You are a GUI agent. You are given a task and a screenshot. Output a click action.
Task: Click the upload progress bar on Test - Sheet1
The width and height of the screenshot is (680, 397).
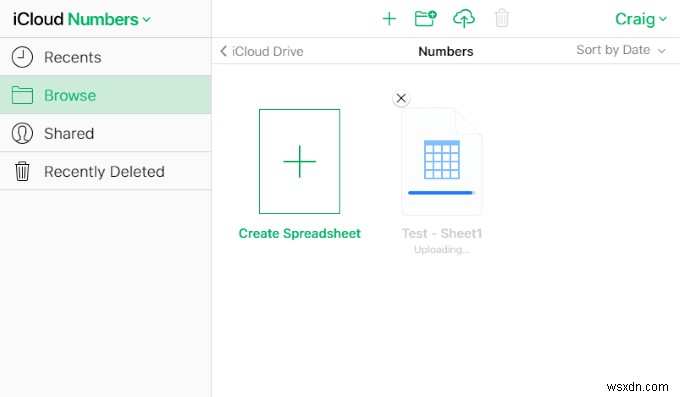tap(441, 193)
